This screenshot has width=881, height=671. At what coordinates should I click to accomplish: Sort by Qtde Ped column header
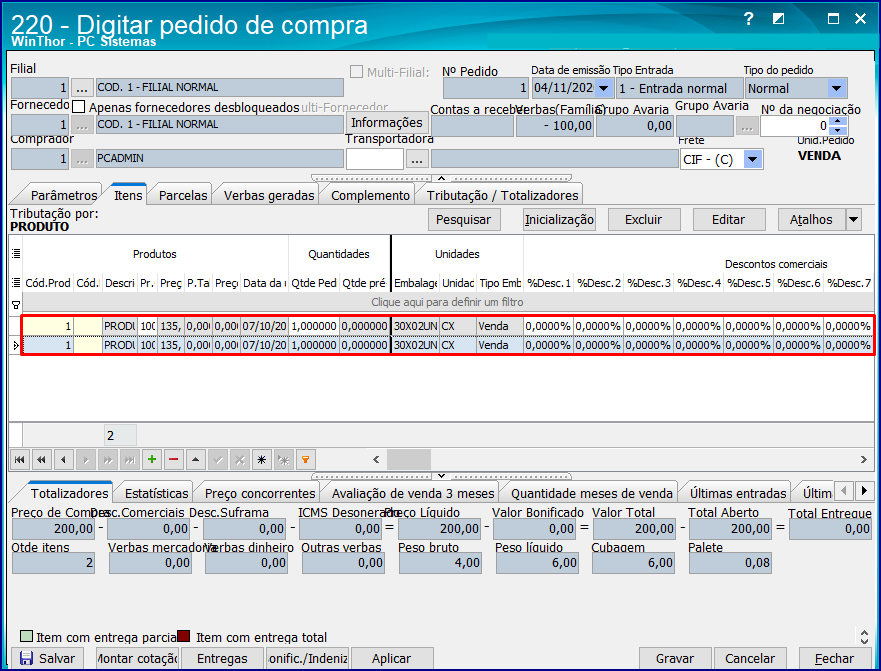pyautogui.click(x=314, y=283)
